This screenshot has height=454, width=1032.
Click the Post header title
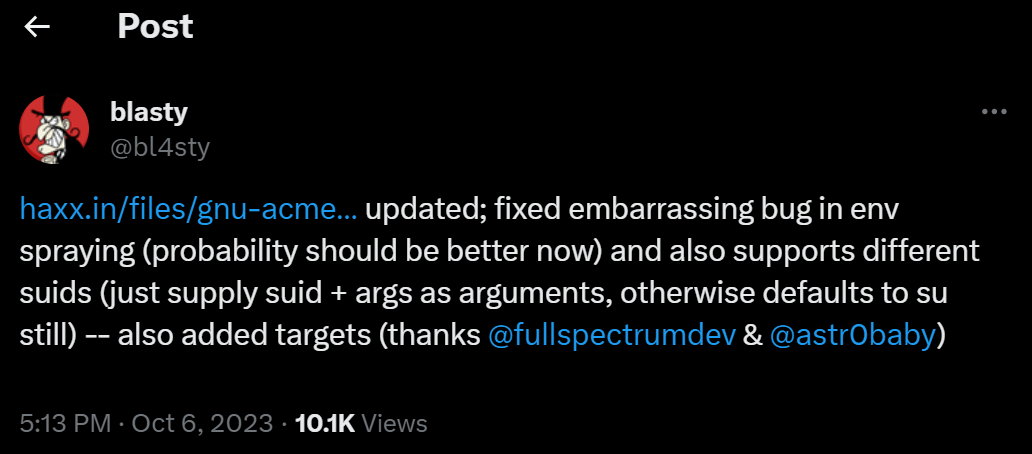(155, 27)
